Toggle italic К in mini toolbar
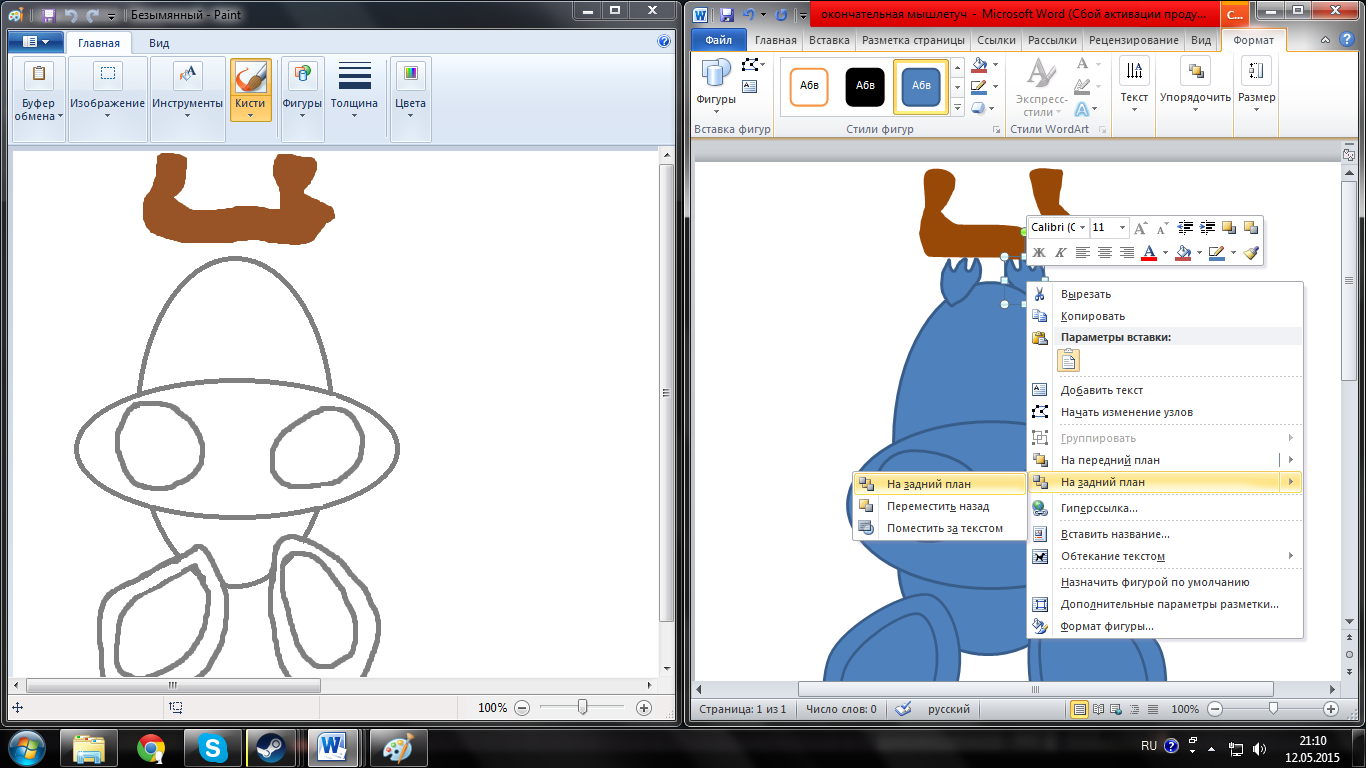This screenshot has height=768, width=1366. (1061, 253)
